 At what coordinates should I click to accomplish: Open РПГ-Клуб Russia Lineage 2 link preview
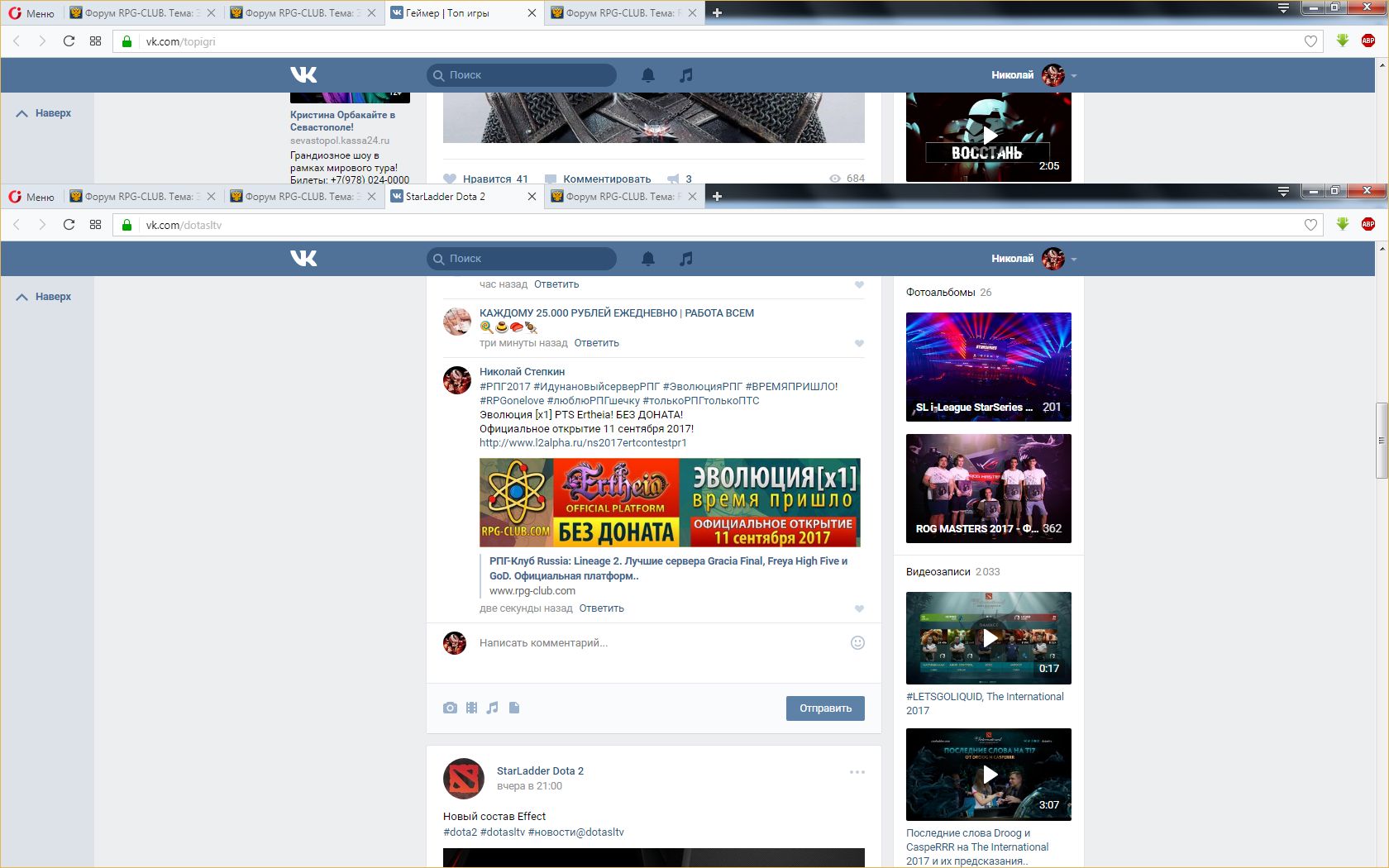coord(668,569)
